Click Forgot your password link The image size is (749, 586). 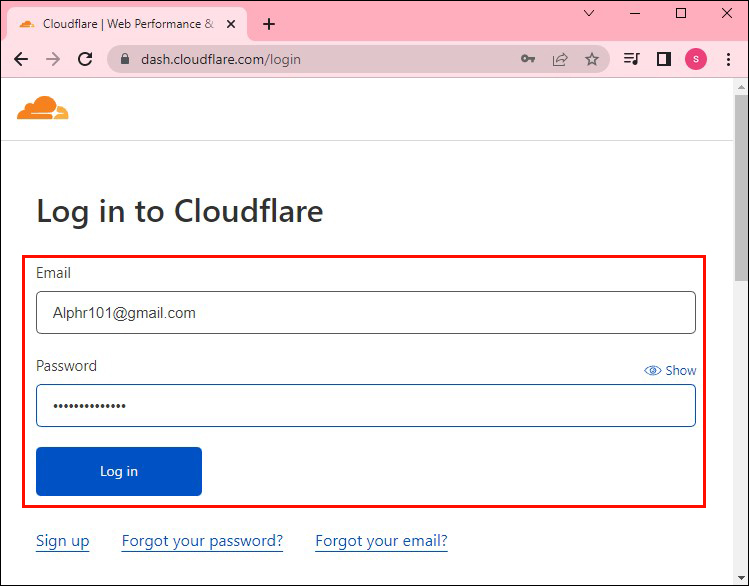(202, 541)
